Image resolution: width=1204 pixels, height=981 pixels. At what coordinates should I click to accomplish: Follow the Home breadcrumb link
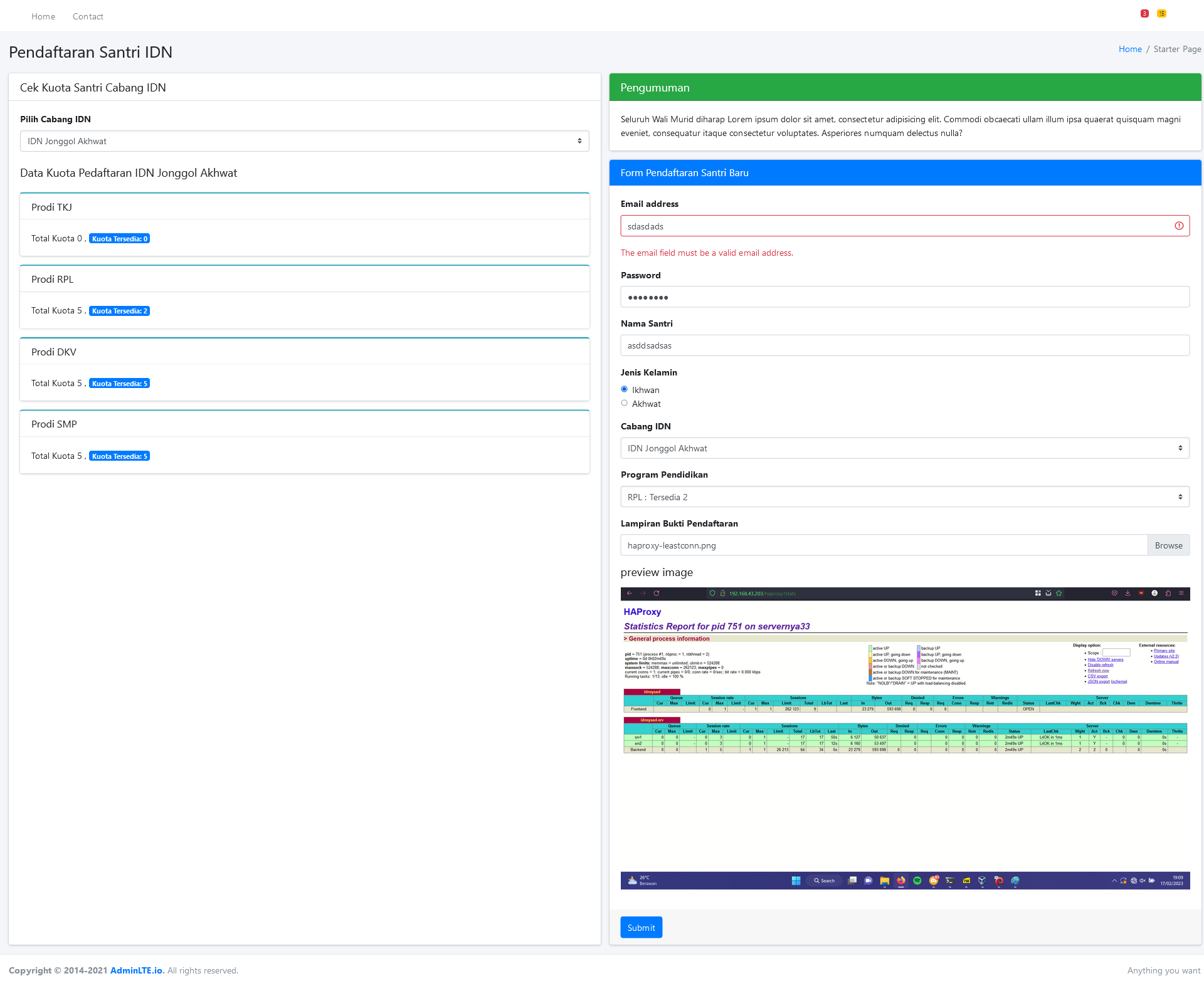pyautogui.click(x=1130, y=49)
